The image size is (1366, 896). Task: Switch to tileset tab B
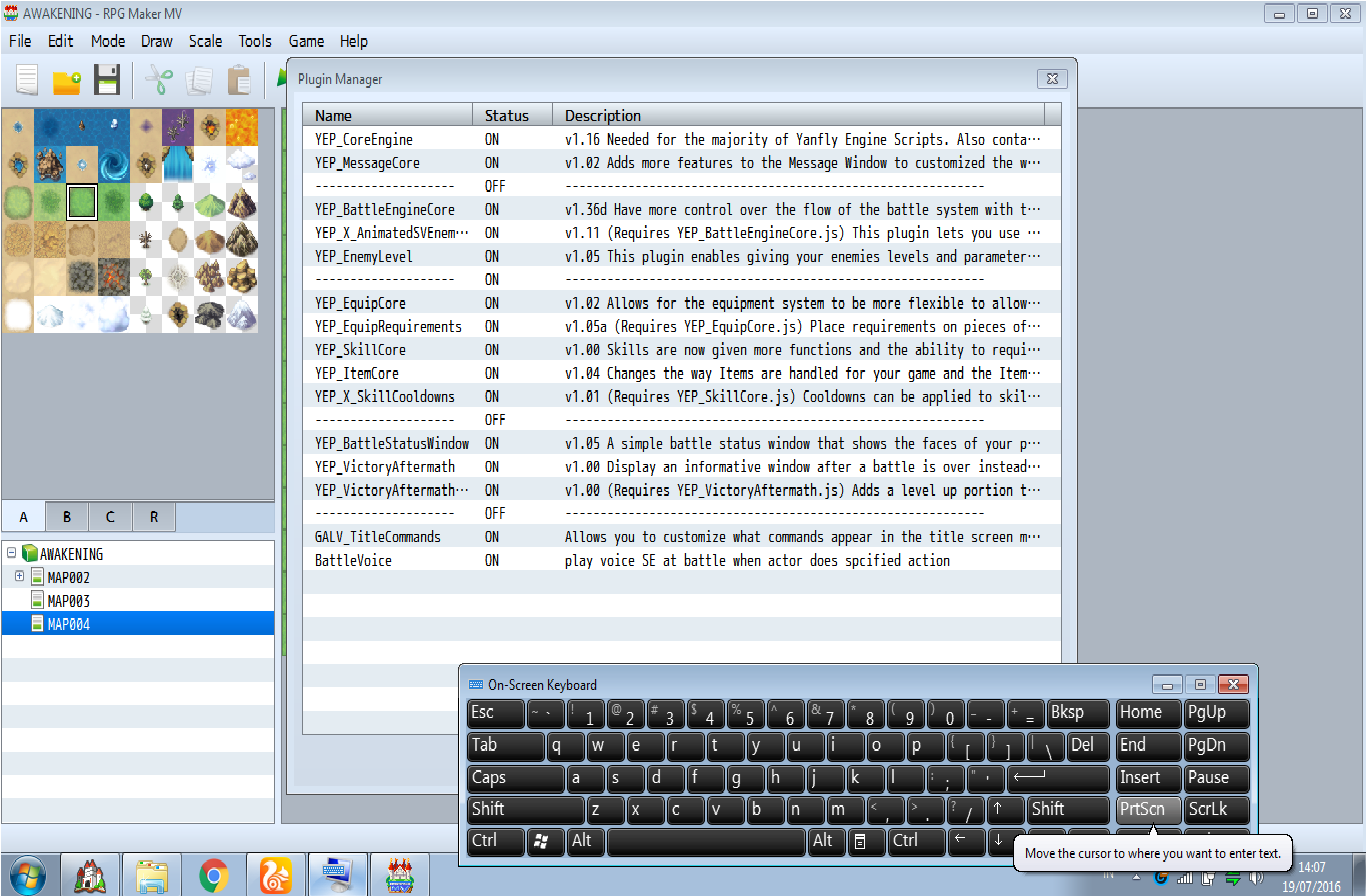pos(67,517)
